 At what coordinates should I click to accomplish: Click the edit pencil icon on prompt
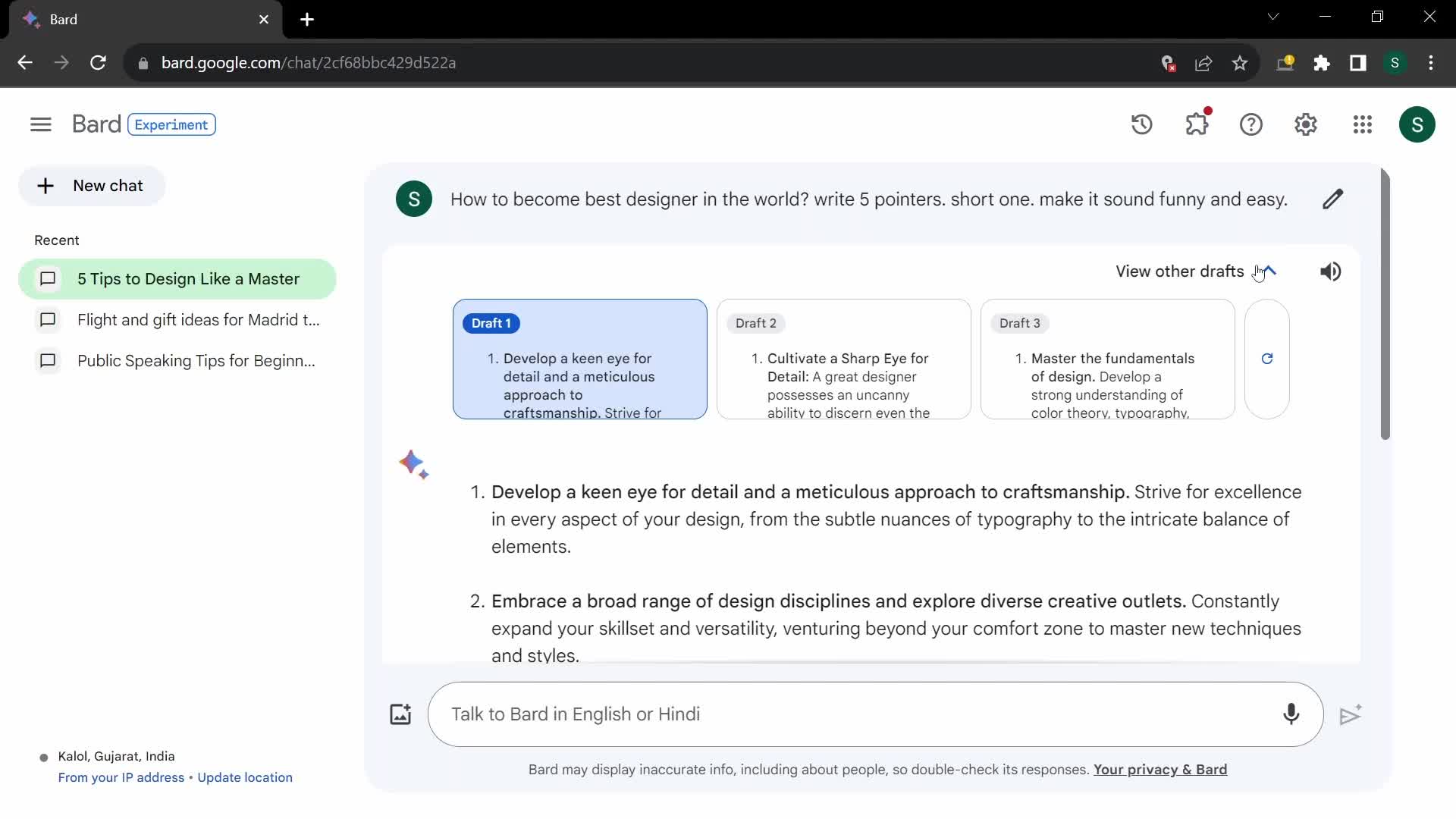coord(1333,199)
